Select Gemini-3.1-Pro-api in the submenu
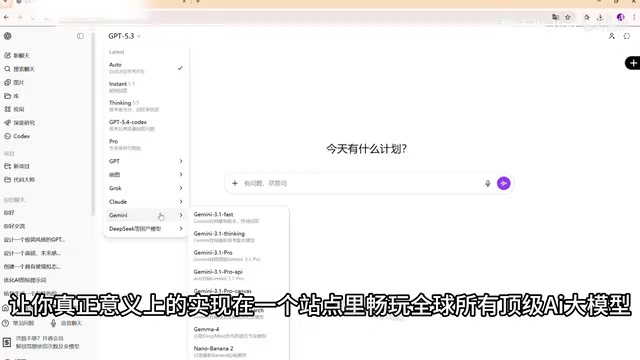The height and width of the screenshot is (360, 640). [x=240, y=275]
